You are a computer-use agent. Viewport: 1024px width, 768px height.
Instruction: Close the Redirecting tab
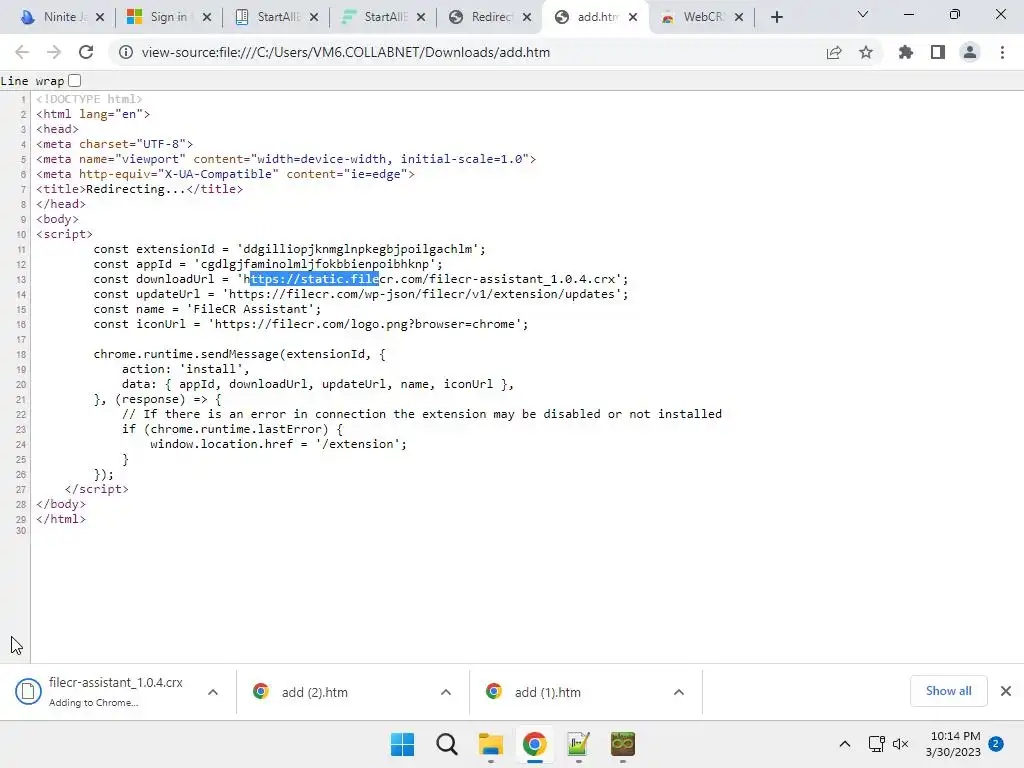tap(527, 17)
